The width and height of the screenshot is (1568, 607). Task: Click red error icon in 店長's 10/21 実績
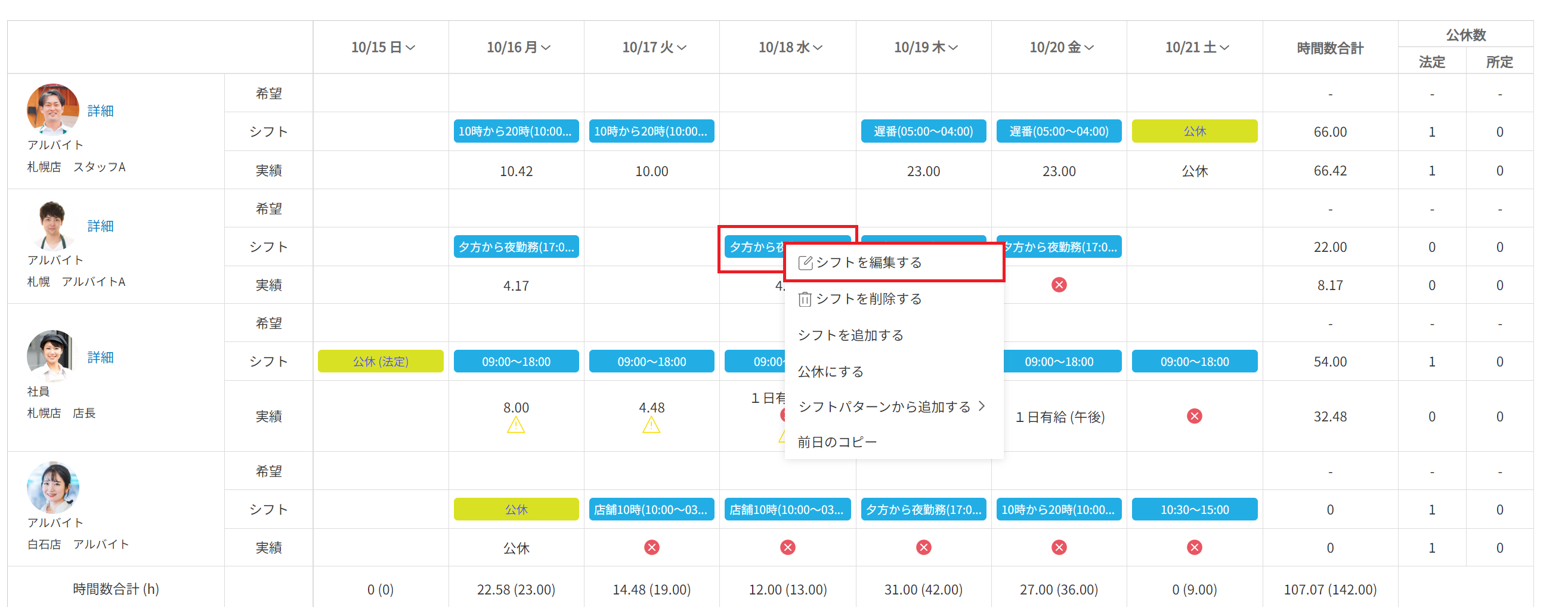[x=1194, y=416]
